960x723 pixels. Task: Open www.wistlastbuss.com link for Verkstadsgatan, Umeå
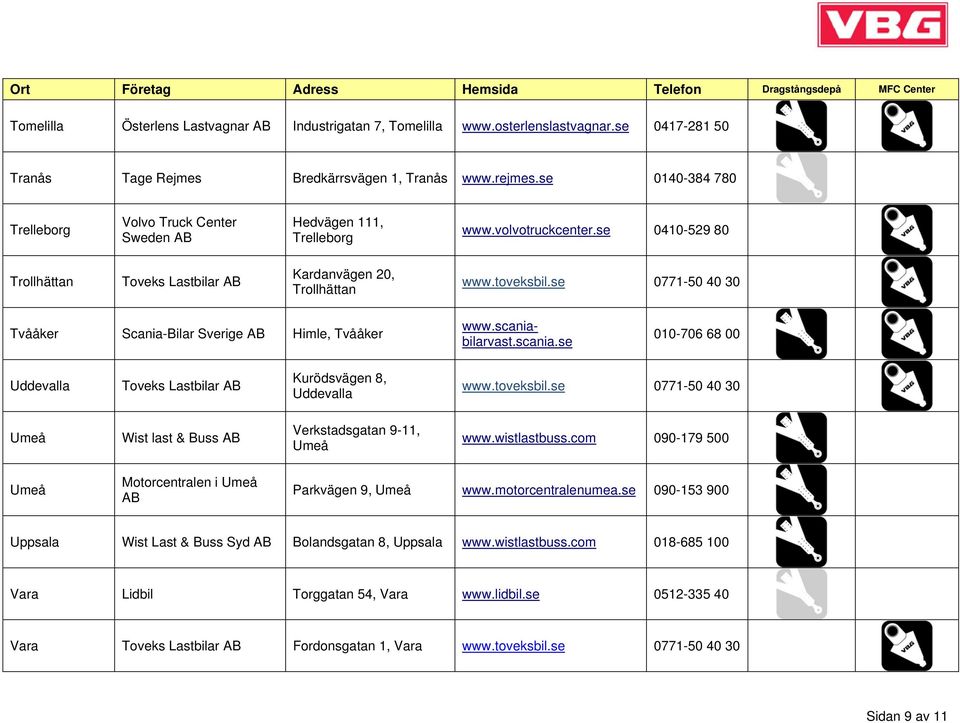(528, 438)
